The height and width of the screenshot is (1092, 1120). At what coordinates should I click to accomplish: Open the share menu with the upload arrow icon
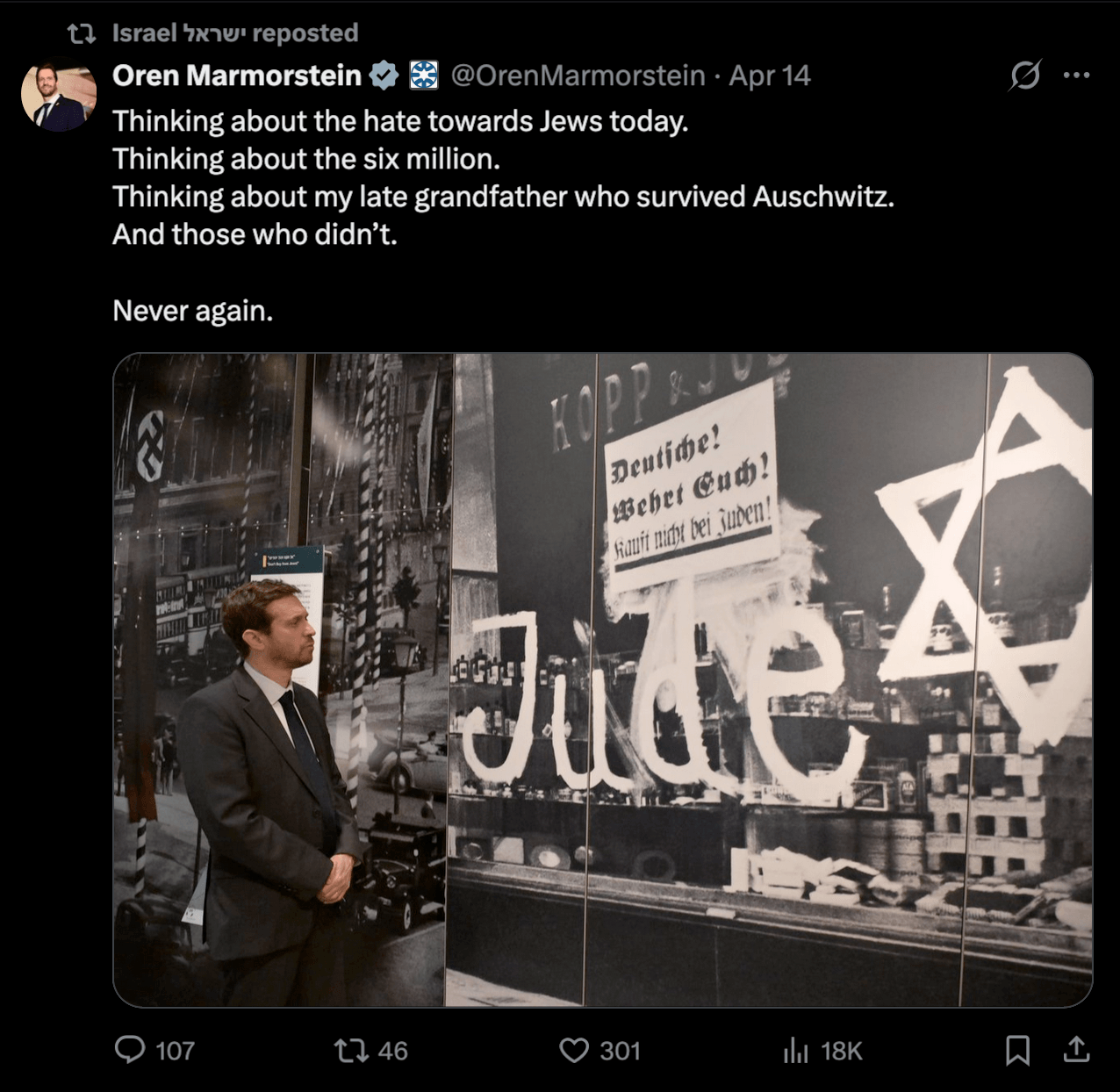1076,1049
